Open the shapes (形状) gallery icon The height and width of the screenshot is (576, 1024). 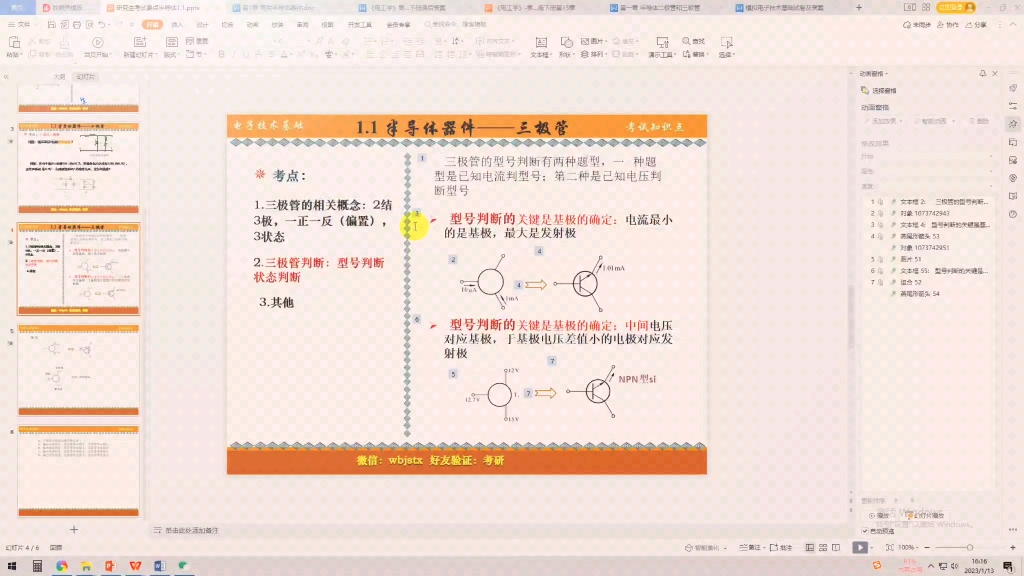(x=567, y=44)
